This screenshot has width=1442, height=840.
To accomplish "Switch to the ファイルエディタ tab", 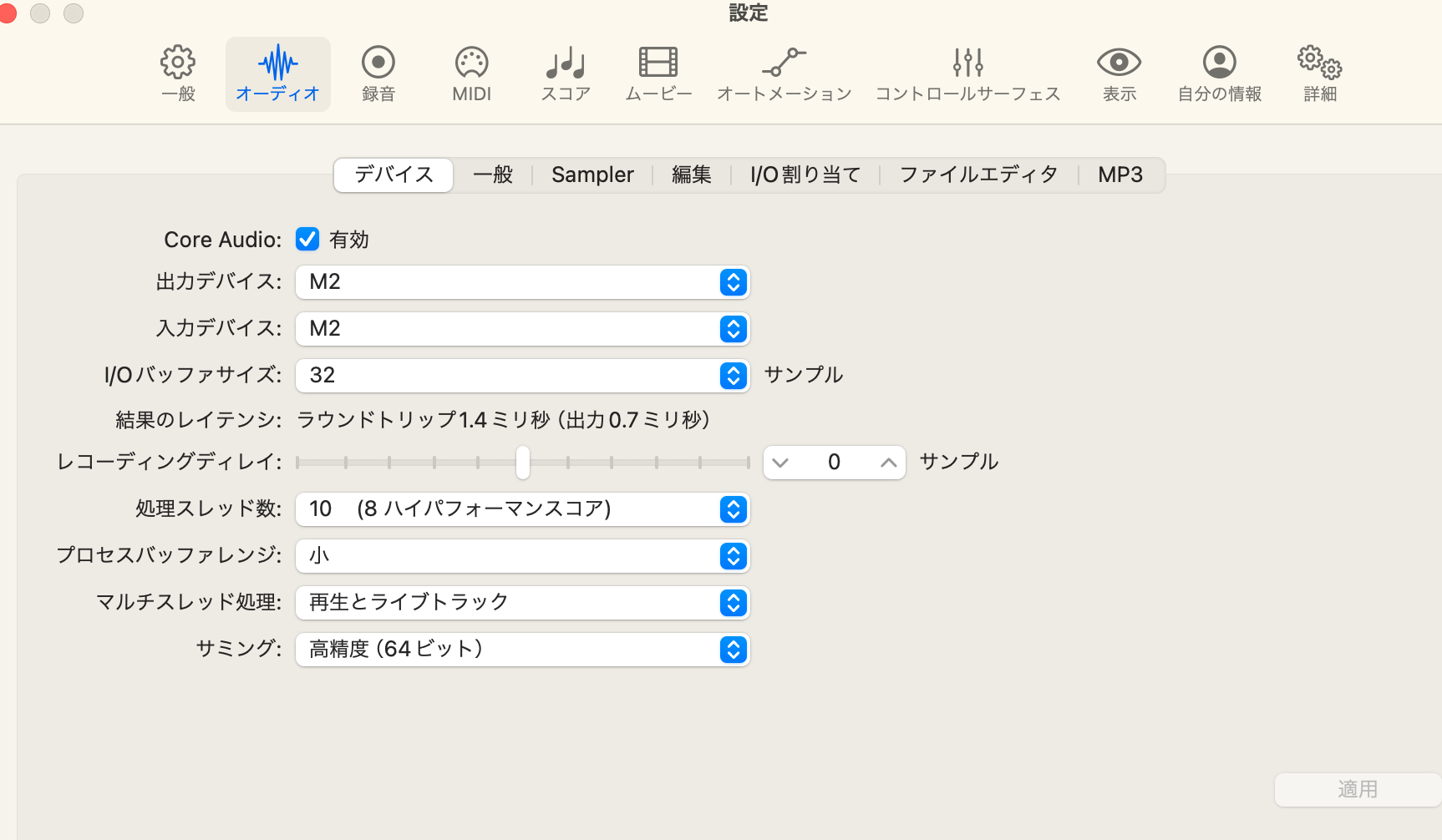I will tap(978, 175).
